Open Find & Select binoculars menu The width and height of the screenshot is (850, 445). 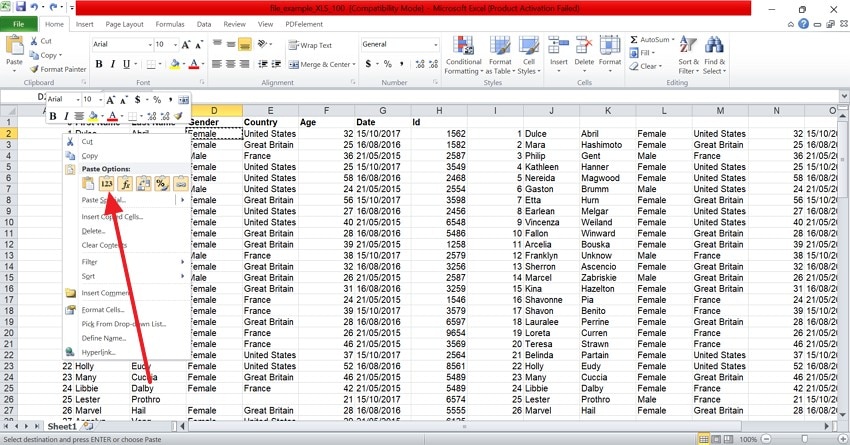(x=714, y=55)
